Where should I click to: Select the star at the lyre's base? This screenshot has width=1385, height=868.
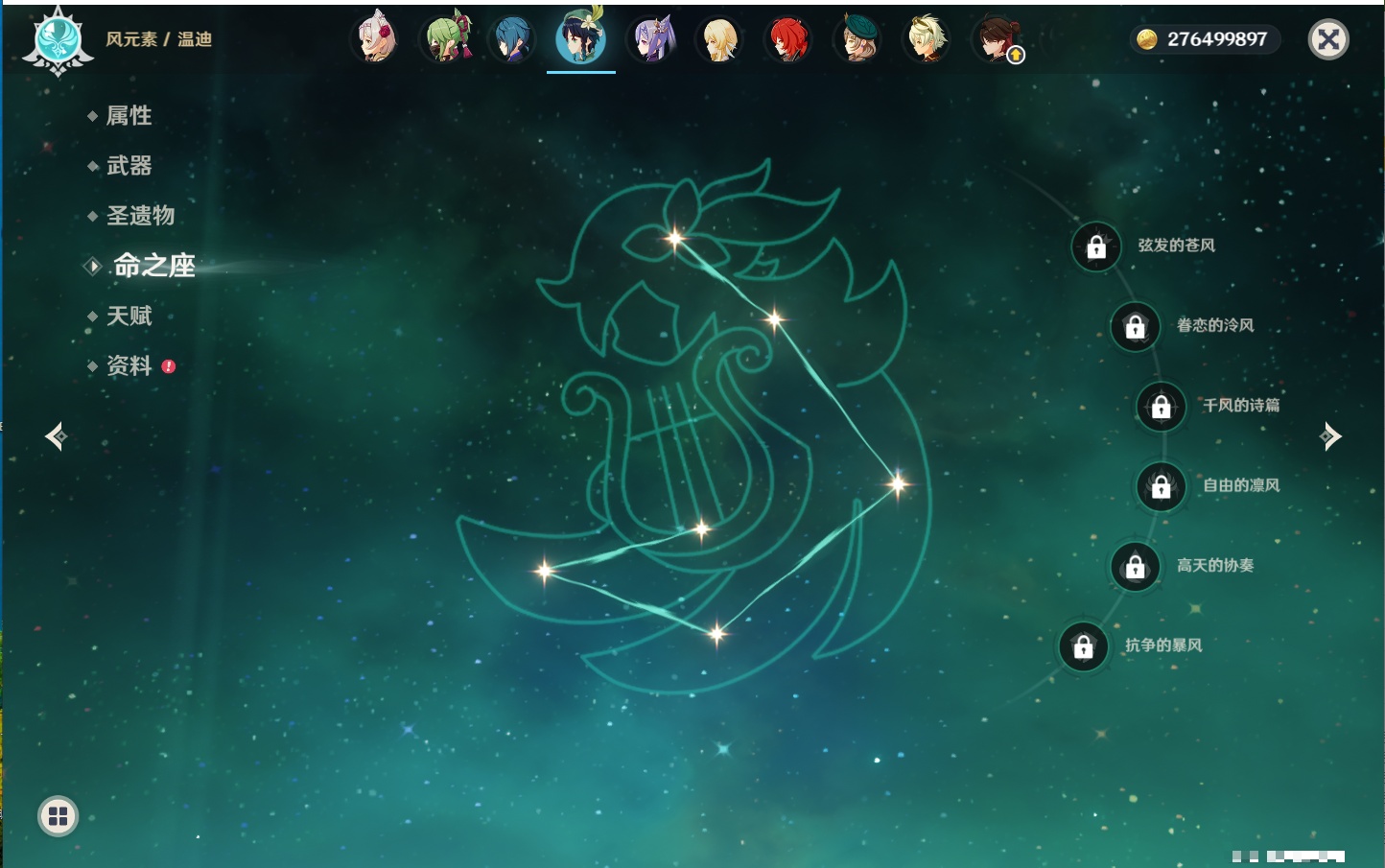(x=701, y=528)
